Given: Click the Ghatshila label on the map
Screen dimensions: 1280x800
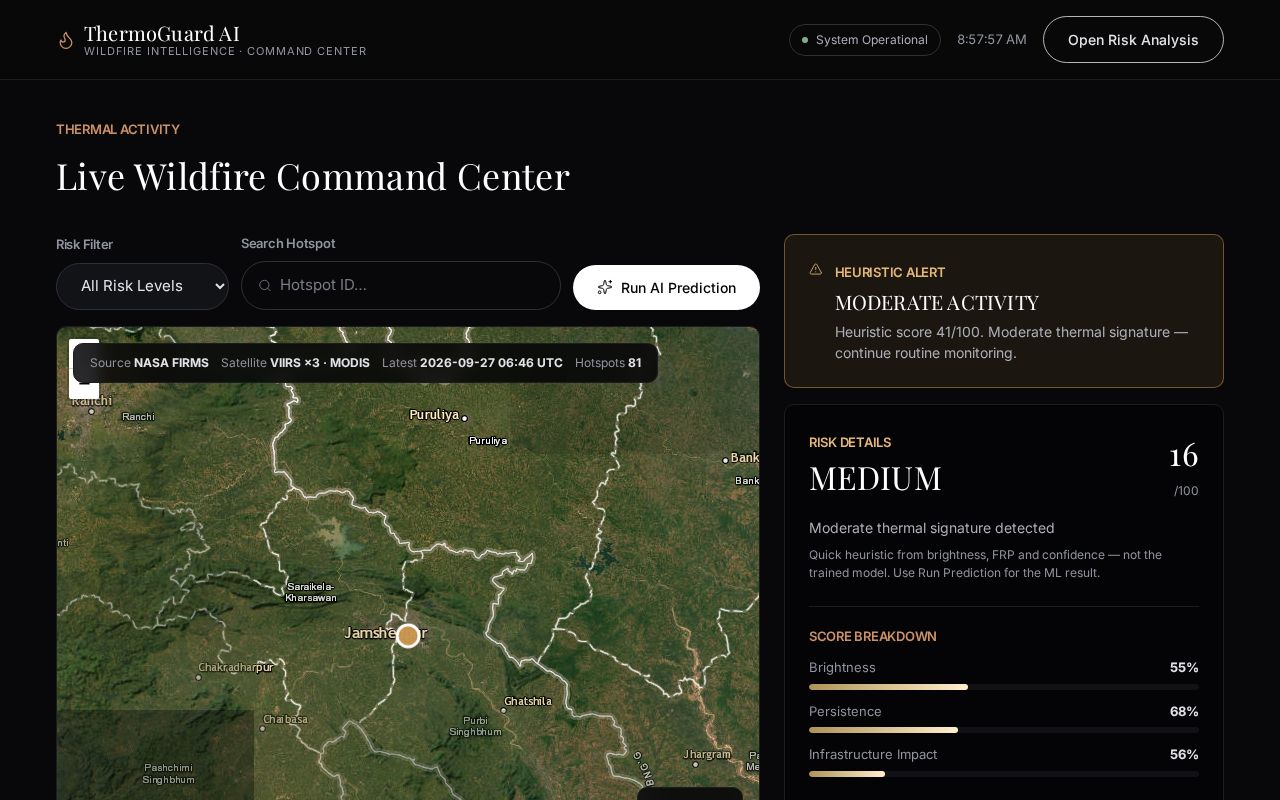Looking at the screenshot, I should [528, 701].
